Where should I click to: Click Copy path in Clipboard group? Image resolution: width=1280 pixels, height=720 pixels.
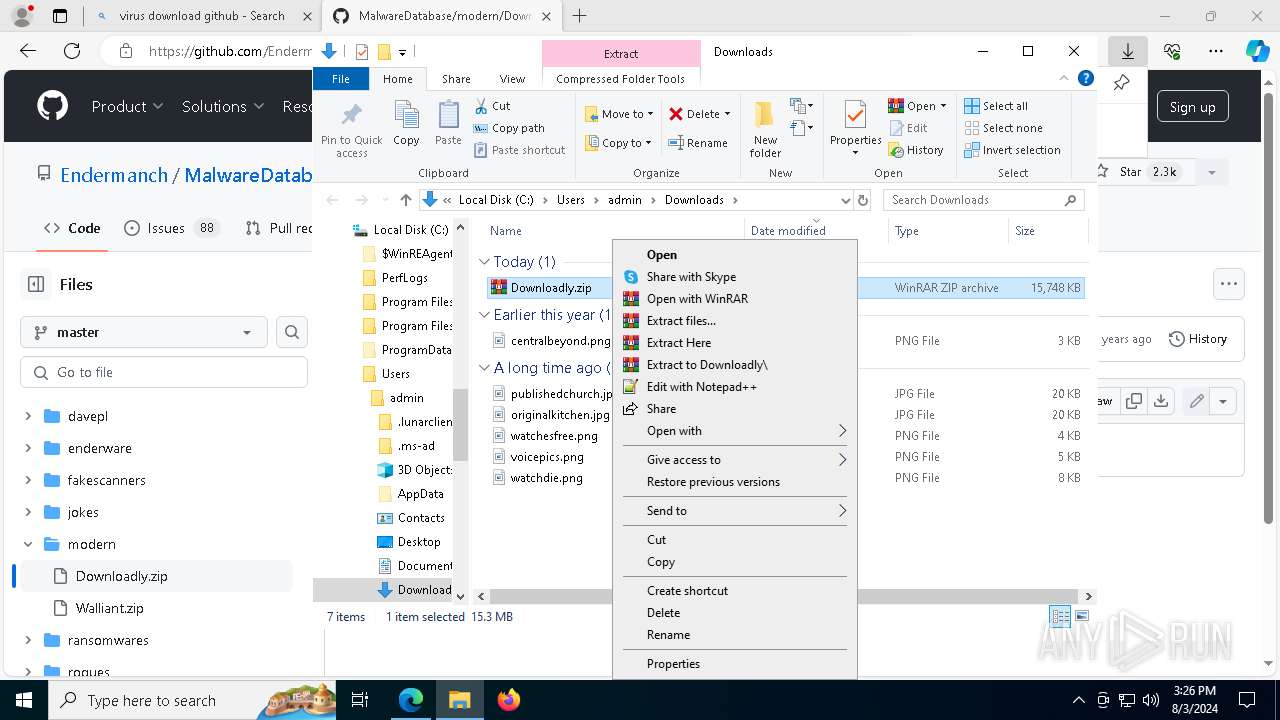click(509, 128)
